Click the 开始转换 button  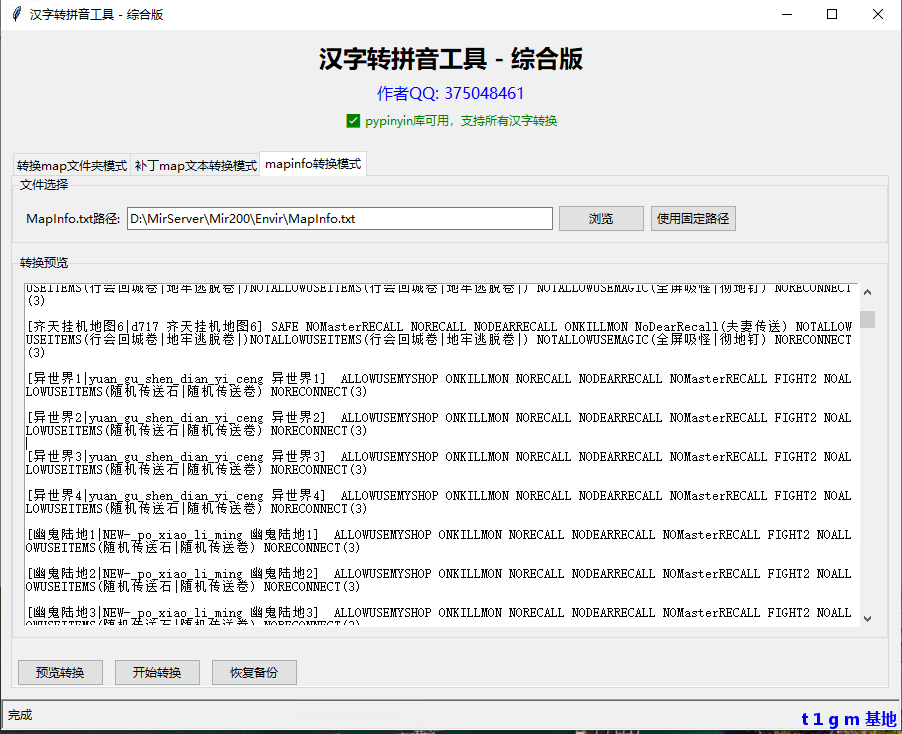pyautogui.click(x=157, y=672)
